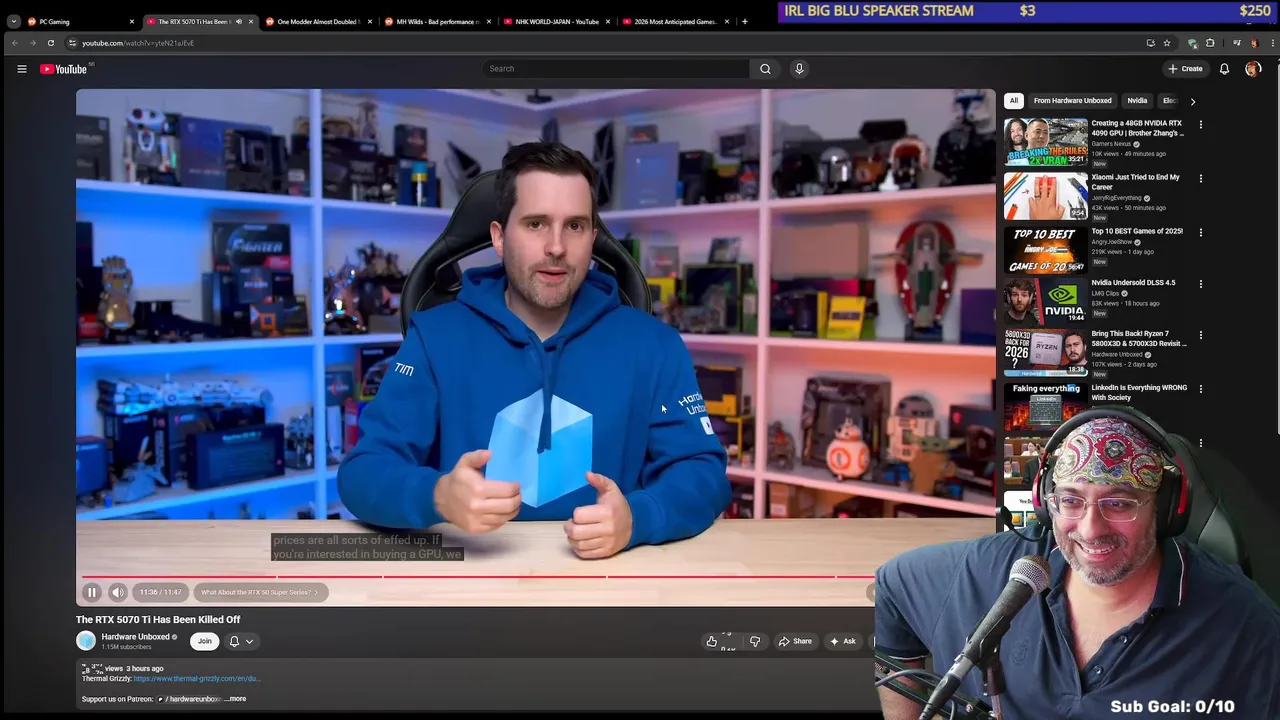
Task: Go back using the browser back arrow
Action: 14,43
